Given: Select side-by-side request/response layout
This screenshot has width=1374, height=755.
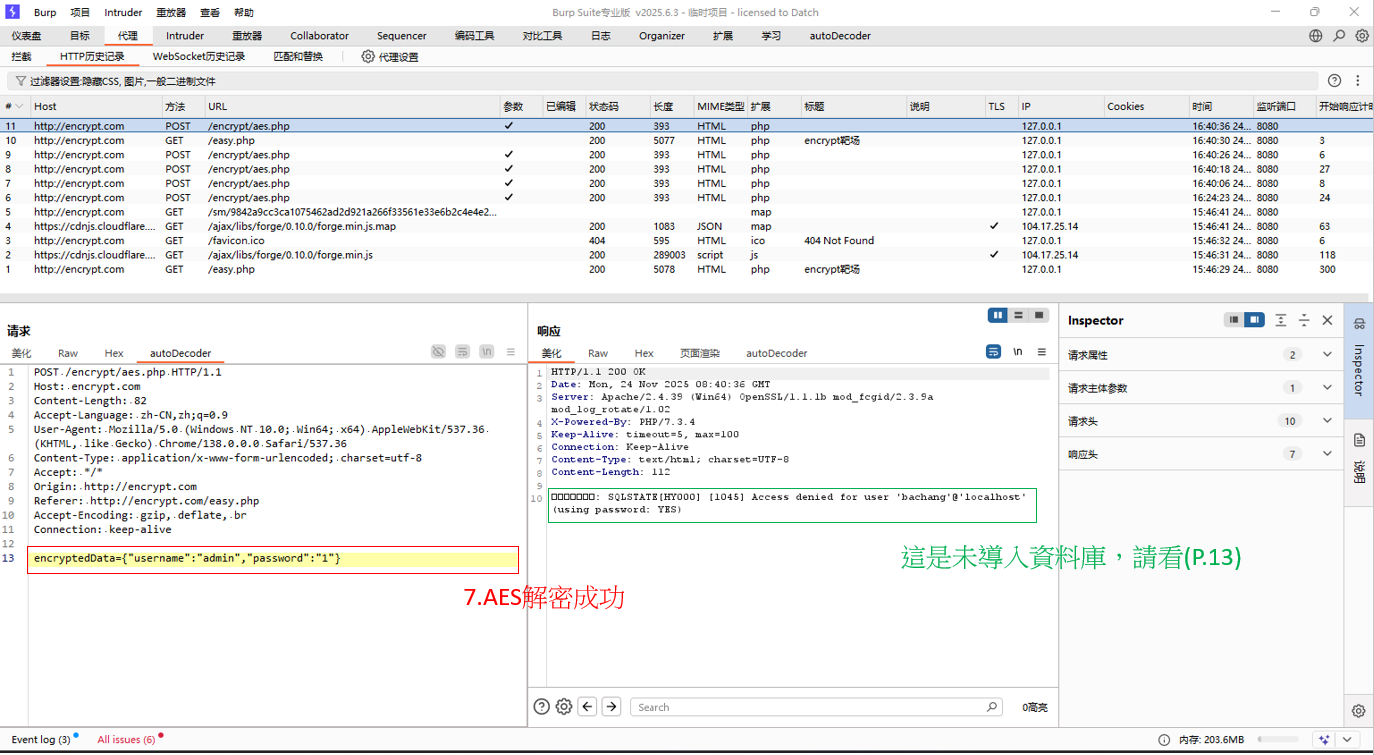Looking at the screenshot, I should 998,315.
